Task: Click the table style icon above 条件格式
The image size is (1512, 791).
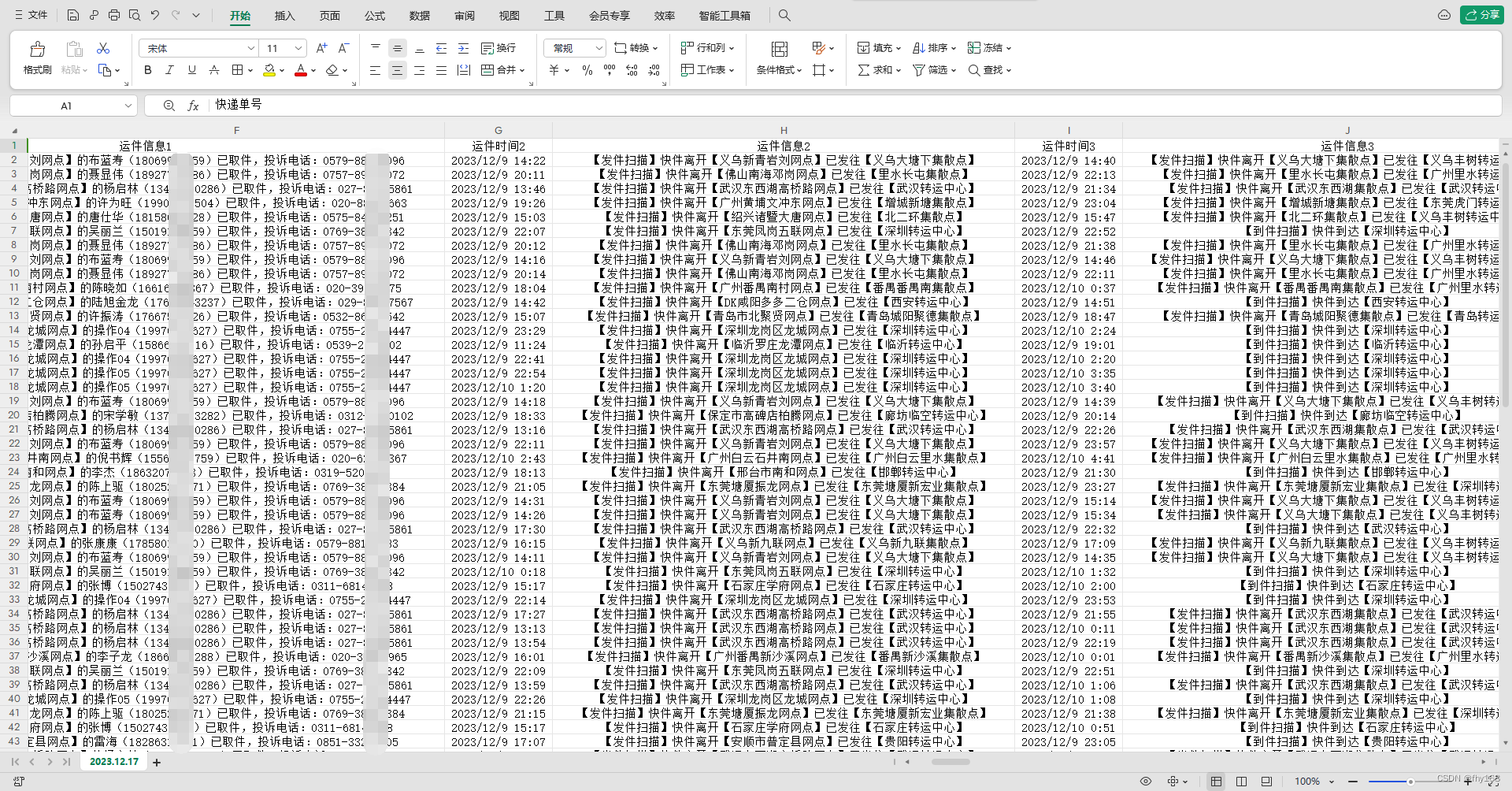Action: tap(780, 49)
